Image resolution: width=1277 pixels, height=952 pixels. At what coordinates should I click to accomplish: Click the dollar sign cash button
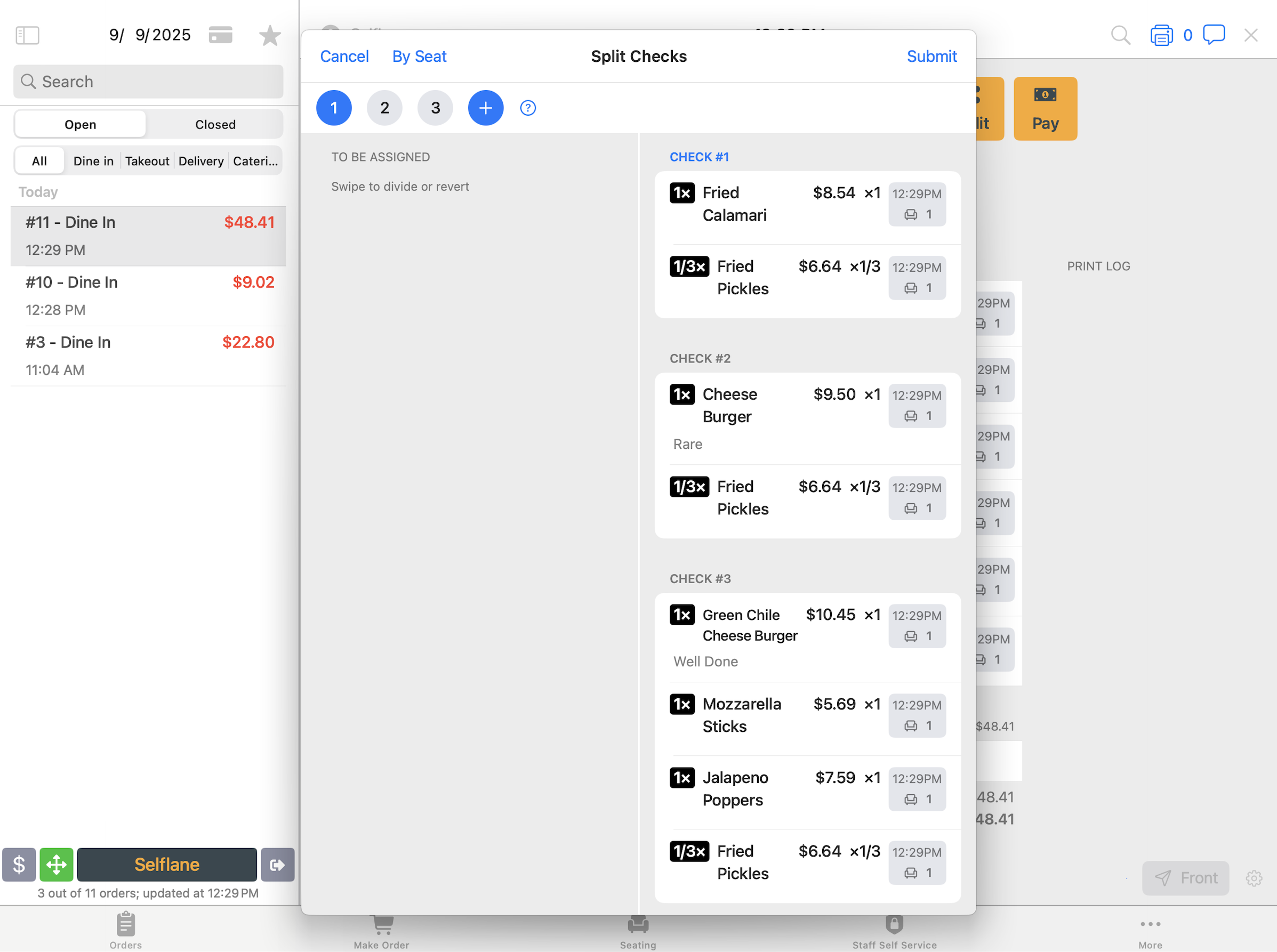[x=19, y=865]
